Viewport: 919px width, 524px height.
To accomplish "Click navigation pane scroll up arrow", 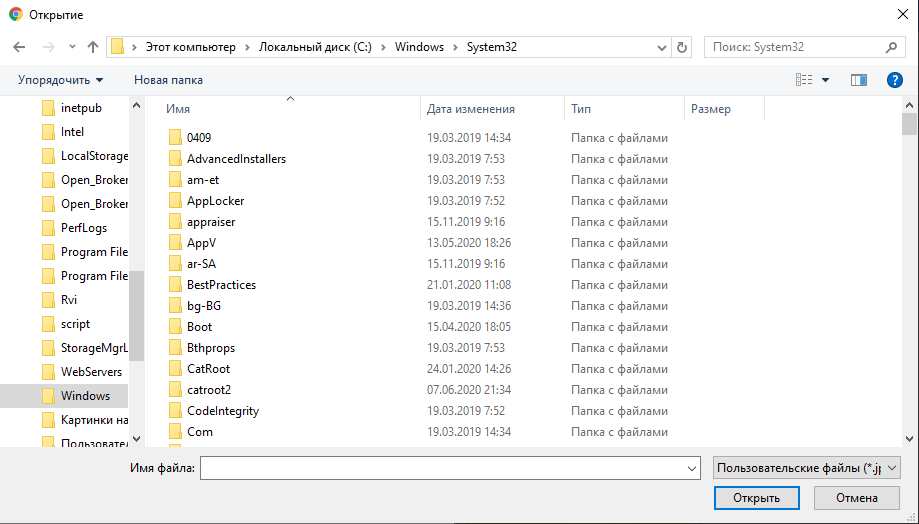I will tap(137, 106).
